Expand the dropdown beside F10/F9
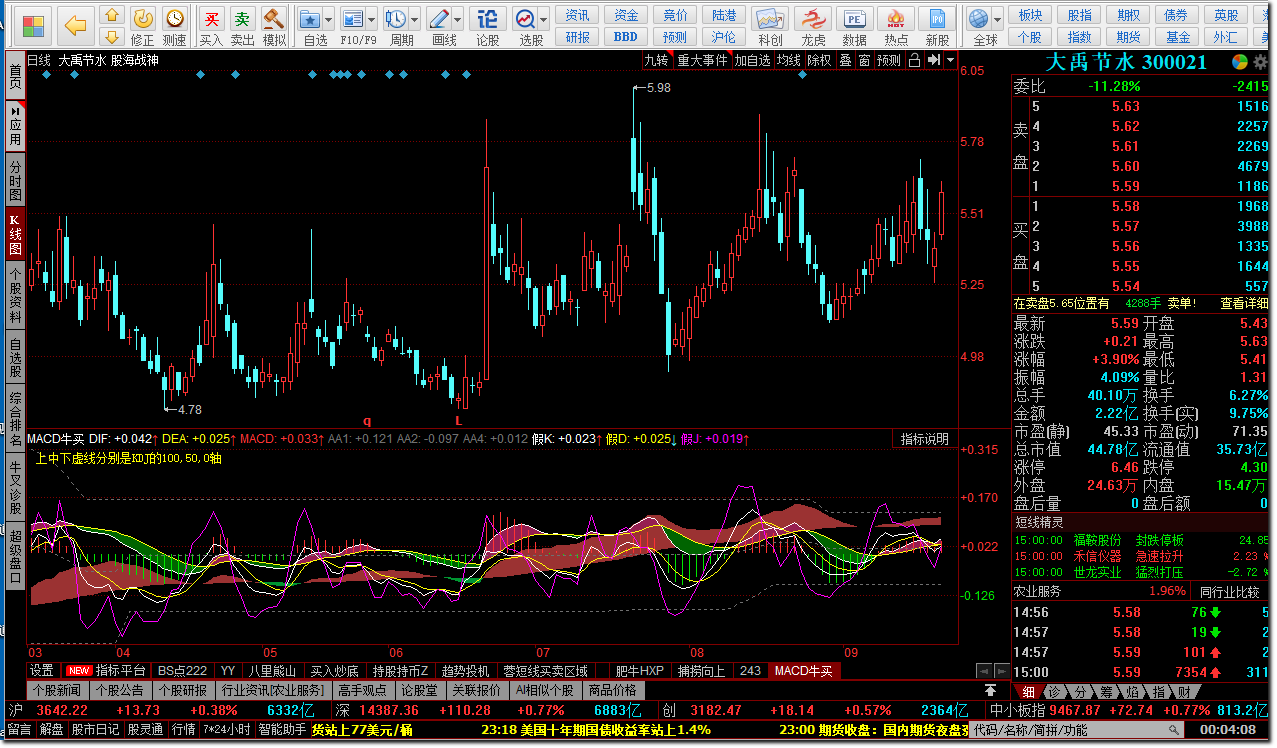The height and width of the screenshot is (748, 1277). pyautogui.click(x=372, y=19)
